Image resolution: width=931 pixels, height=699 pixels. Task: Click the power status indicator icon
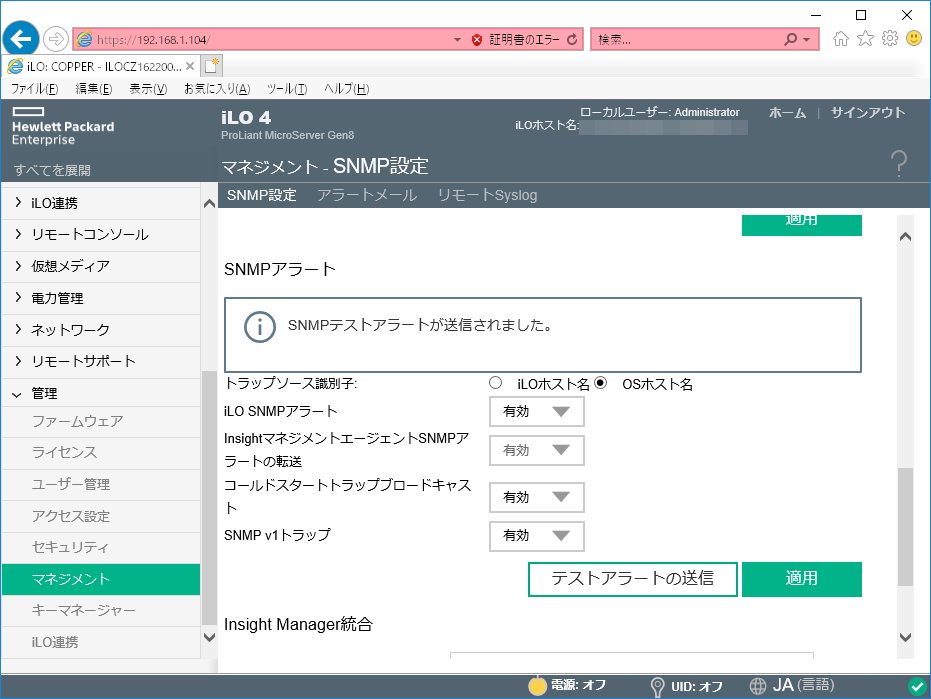(x=537, y=685)
